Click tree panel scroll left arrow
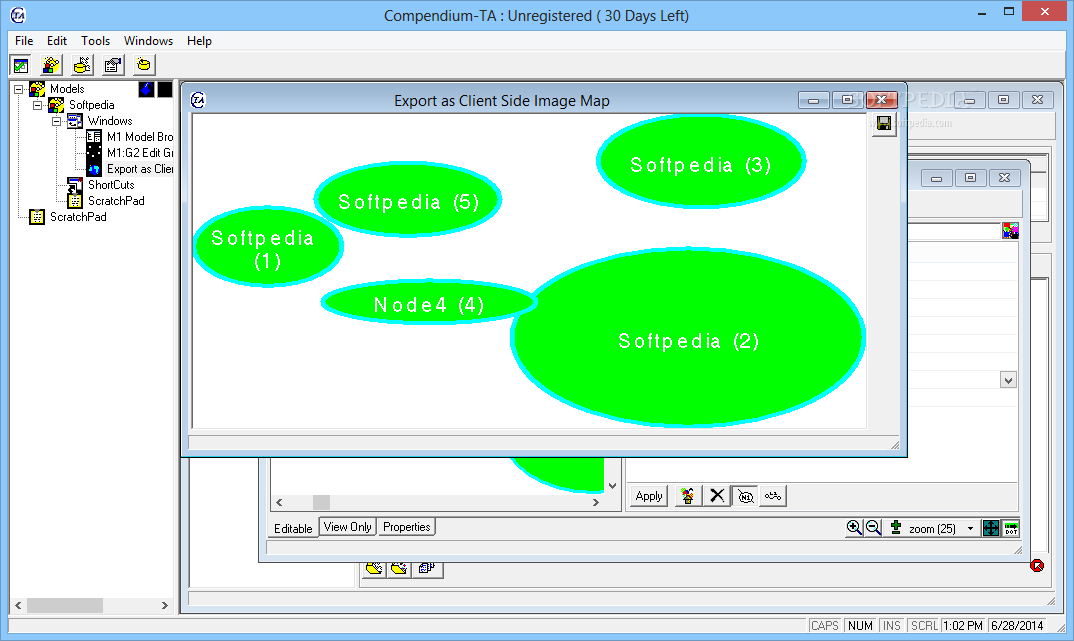This screenshot has height=641, width=1074. coord(18,605)
